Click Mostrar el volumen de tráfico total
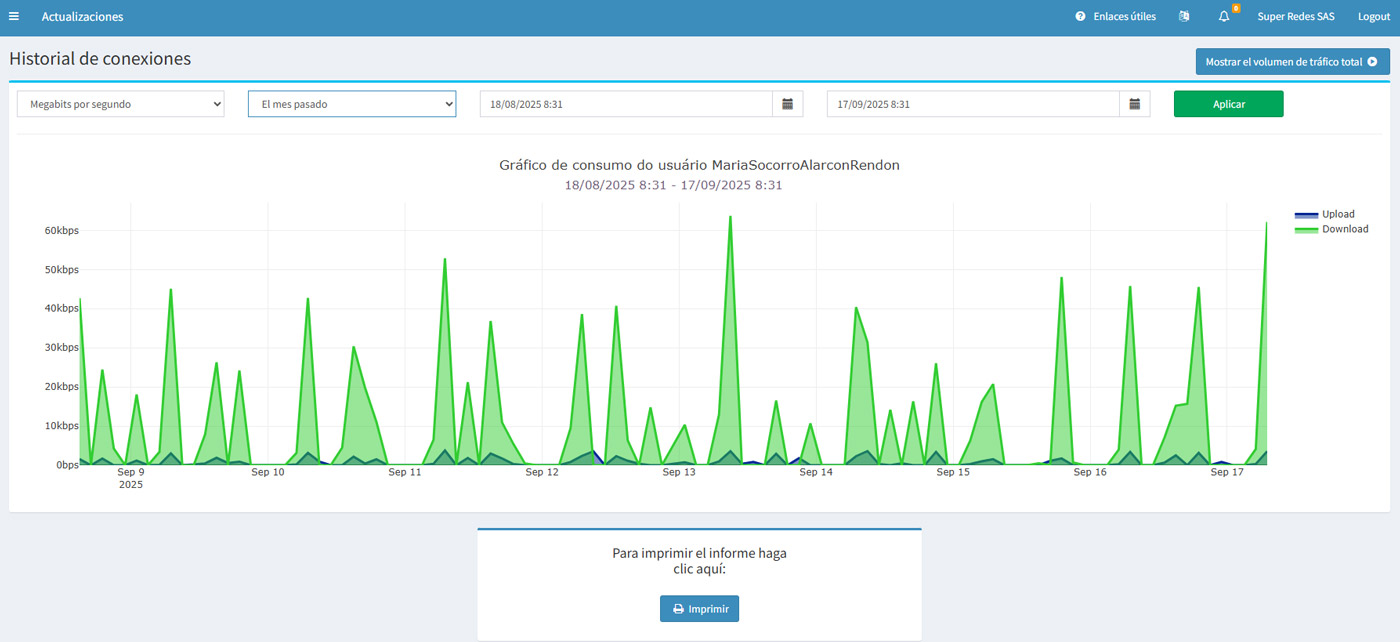The width and height of the screenshot is (1400, 642). click(x=1291, y=62)
